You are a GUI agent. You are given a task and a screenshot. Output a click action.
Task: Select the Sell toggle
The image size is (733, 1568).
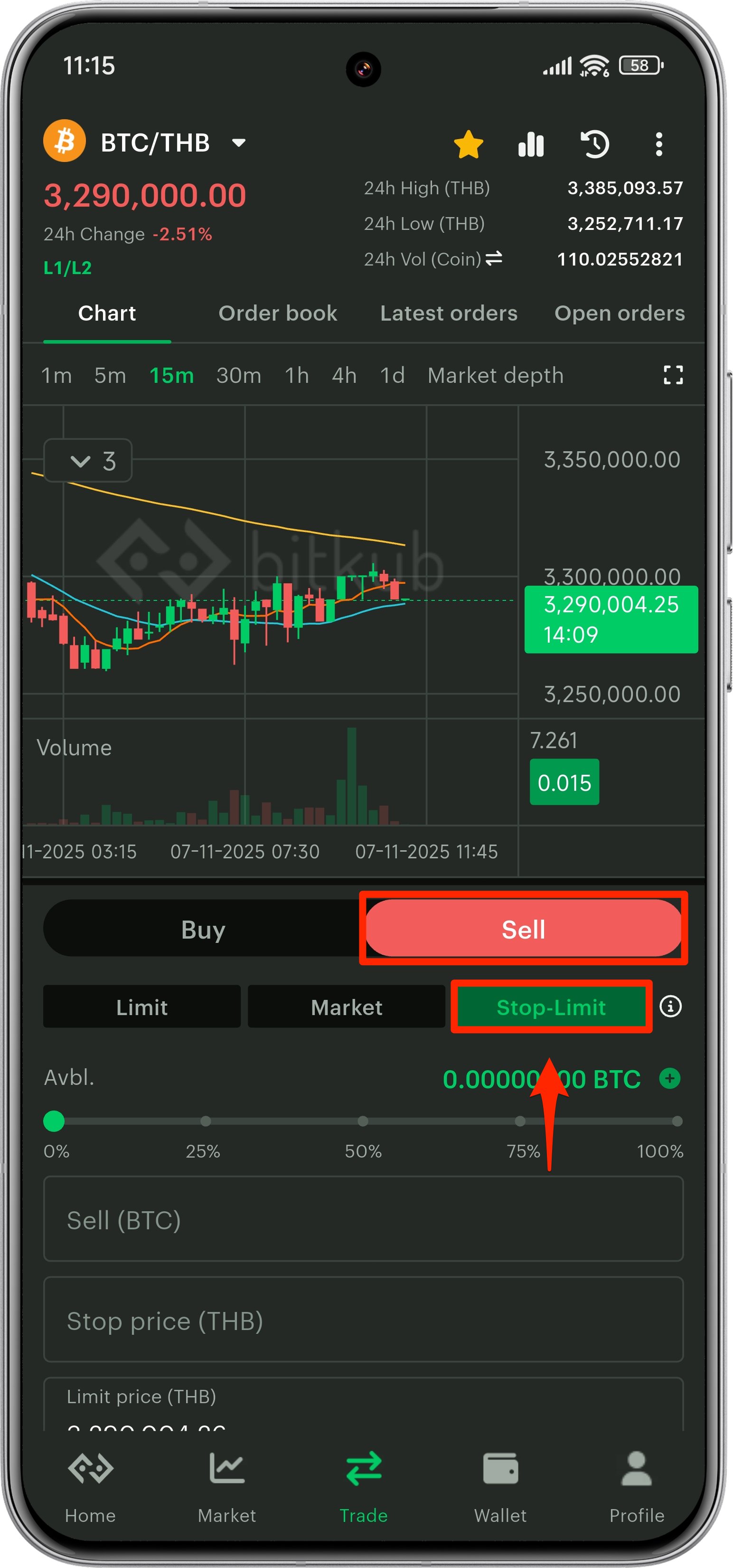pos(523,929)
